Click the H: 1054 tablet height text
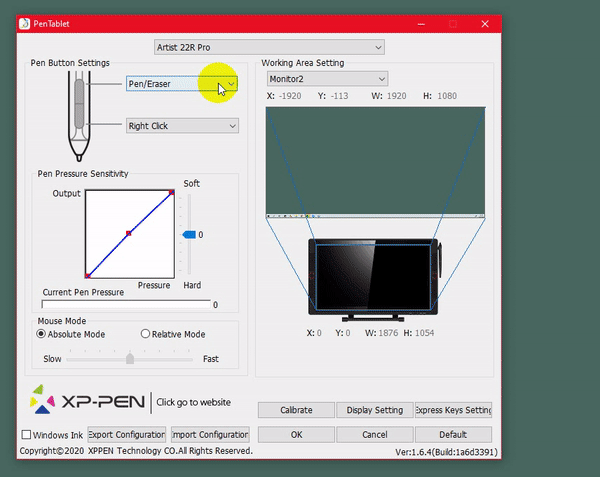 tap(419, 333)
